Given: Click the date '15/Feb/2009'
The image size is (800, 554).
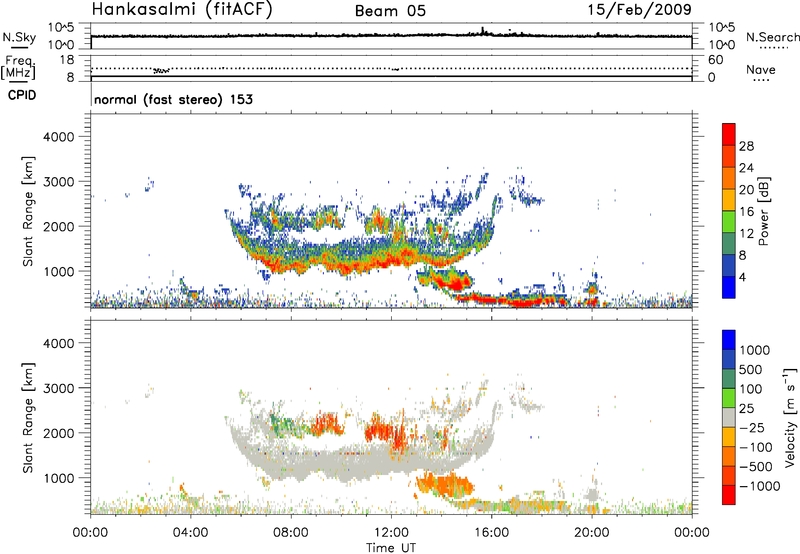Looking at the screenshot, I should click(640, 10).
